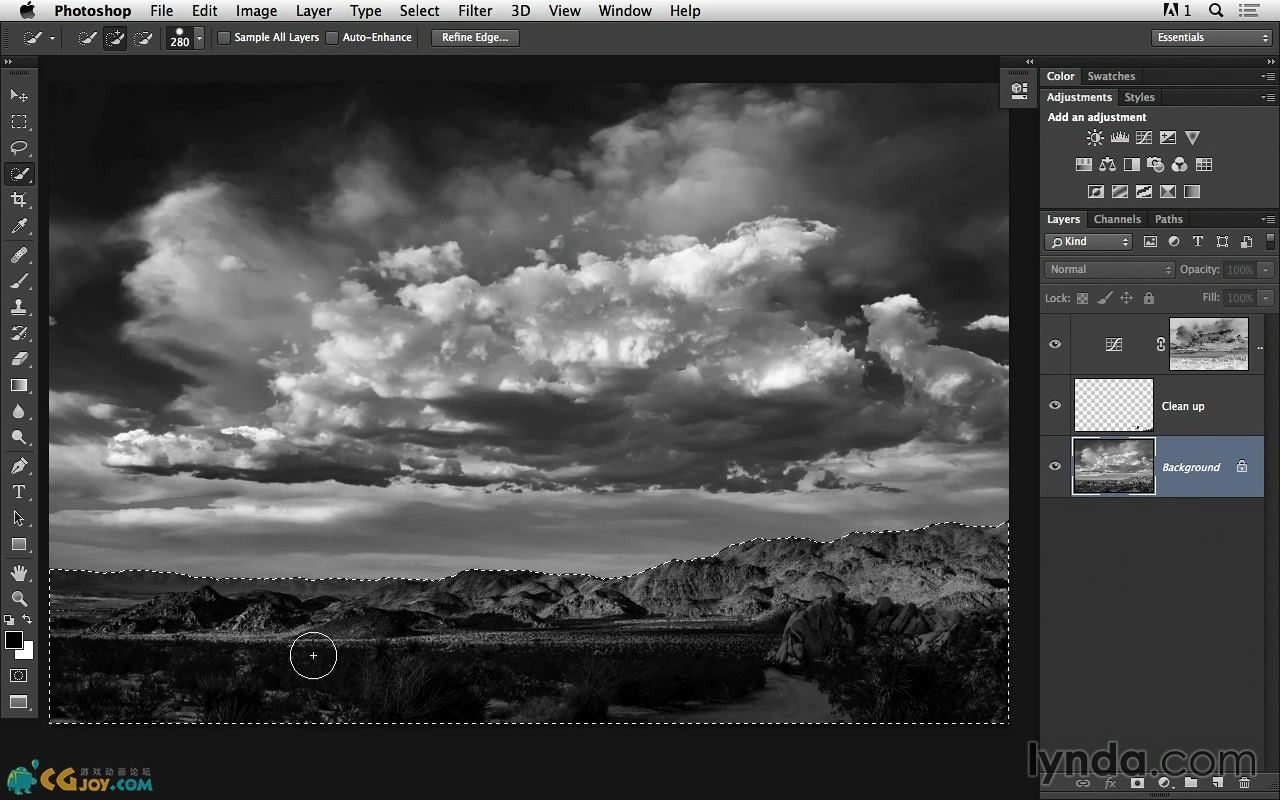Viewport: 1280px width, 800px height.
Task: Open the Spotlight search icon
Action: point(1216,11)
